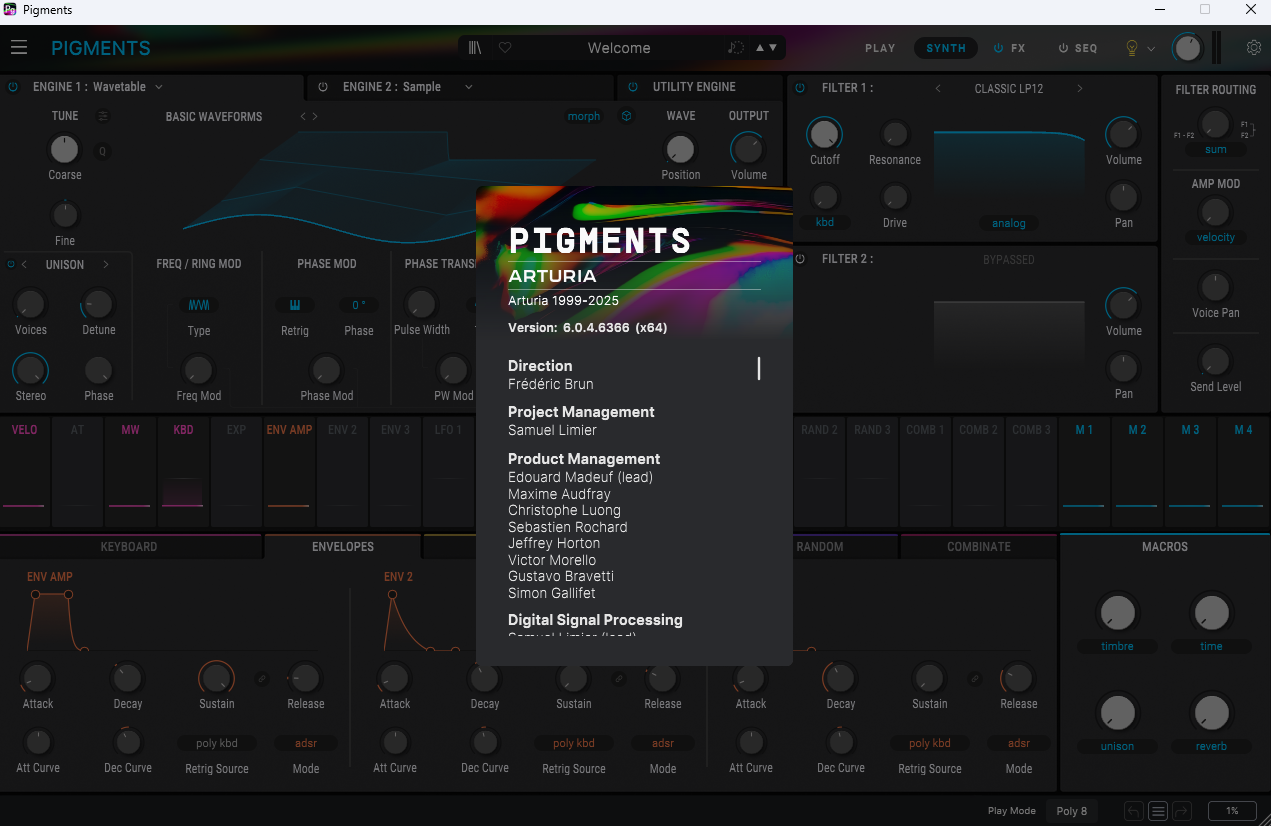Click the Filter 1 Cutoff knob
The image size is (1271, 826).
click(x=824, y=134)
